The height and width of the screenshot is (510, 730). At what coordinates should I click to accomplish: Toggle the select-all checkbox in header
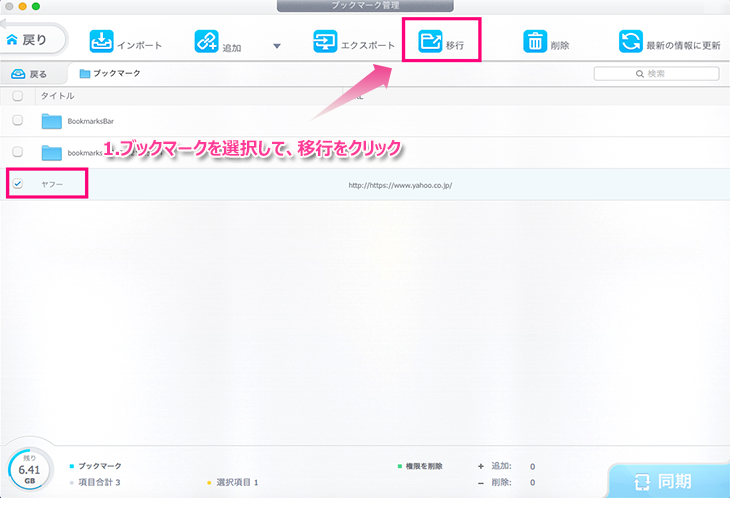18,96
